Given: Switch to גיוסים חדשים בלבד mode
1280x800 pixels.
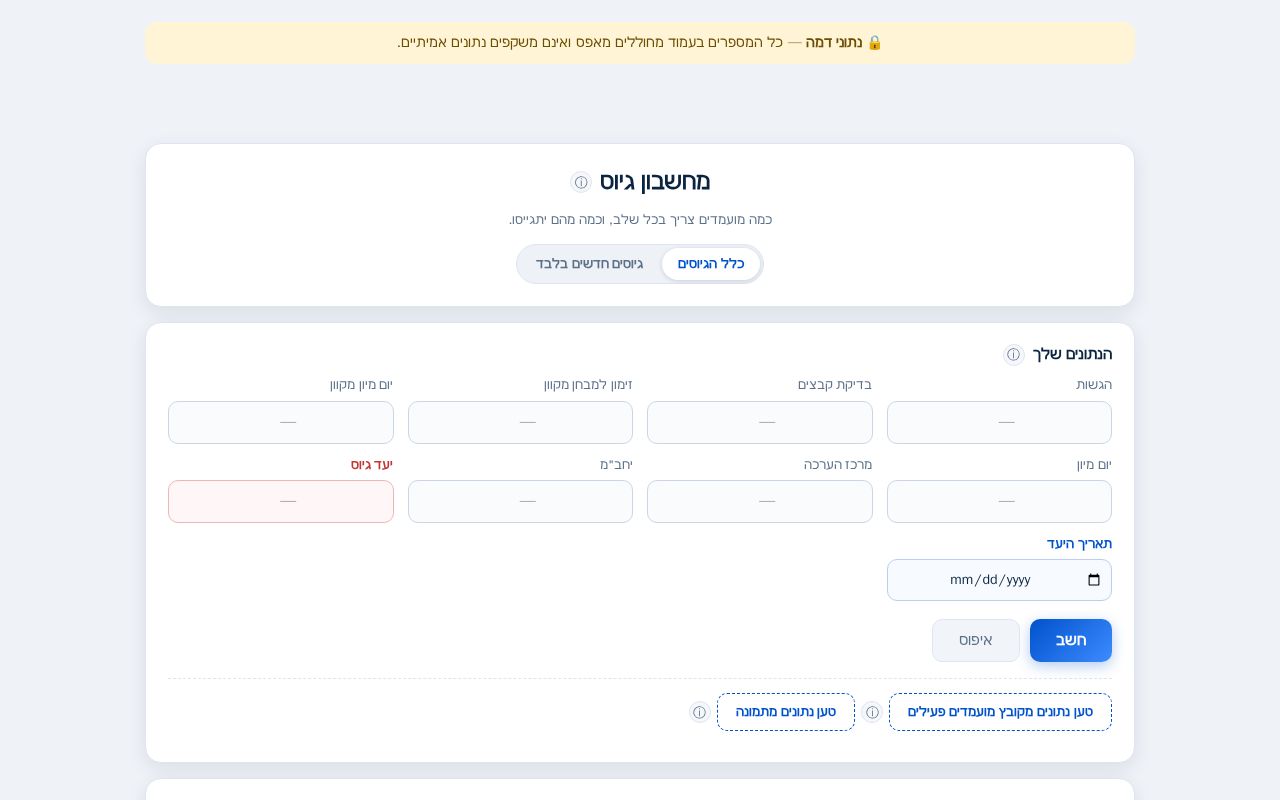Looking at the screenshot, I should point(589,264).
